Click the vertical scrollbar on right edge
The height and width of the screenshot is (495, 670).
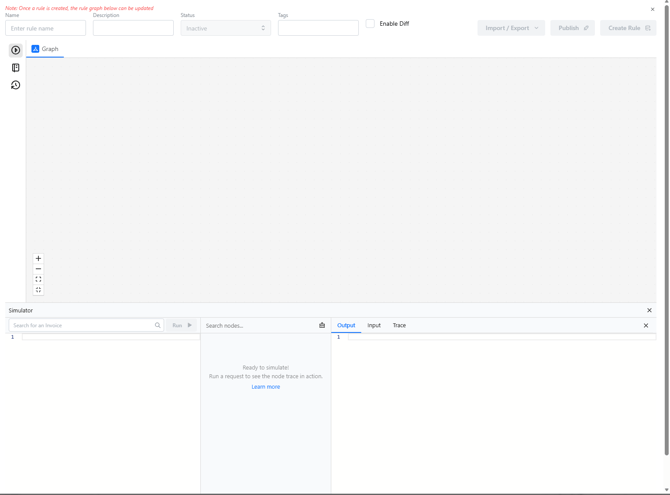[x=667, y=231]
